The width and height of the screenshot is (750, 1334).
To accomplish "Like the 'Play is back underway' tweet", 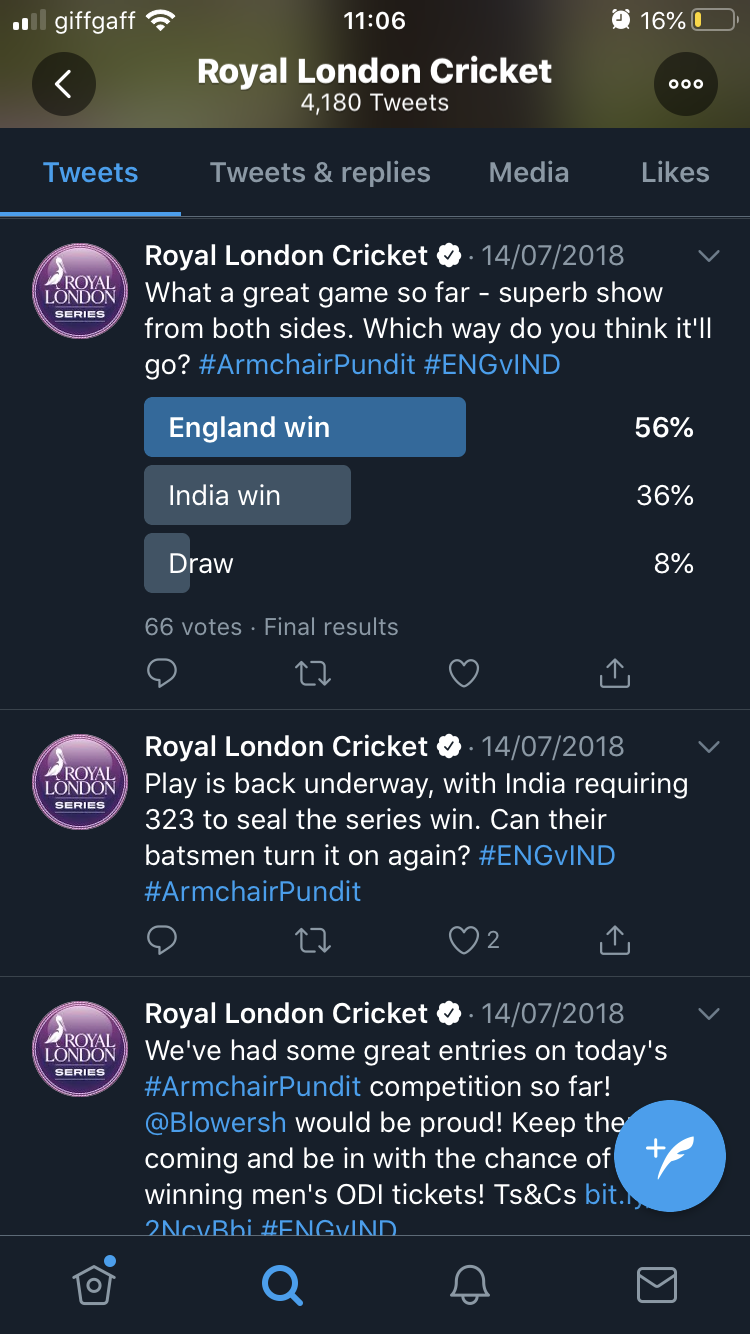I will pyautogui.click(x=464, y=940).
